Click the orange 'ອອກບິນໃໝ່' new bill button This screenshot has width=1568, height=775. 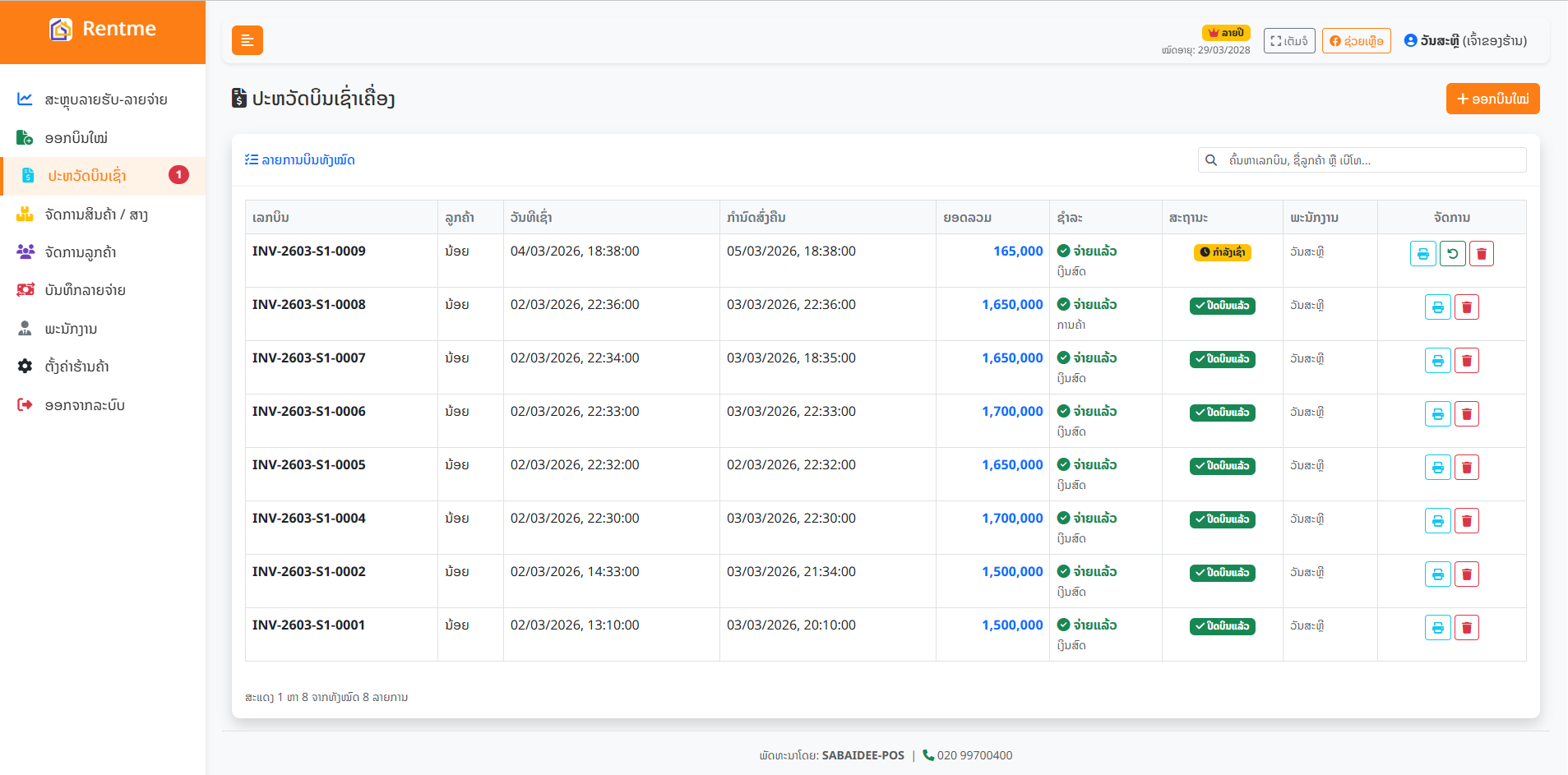pyautogui.click(x=1492, y=99)
